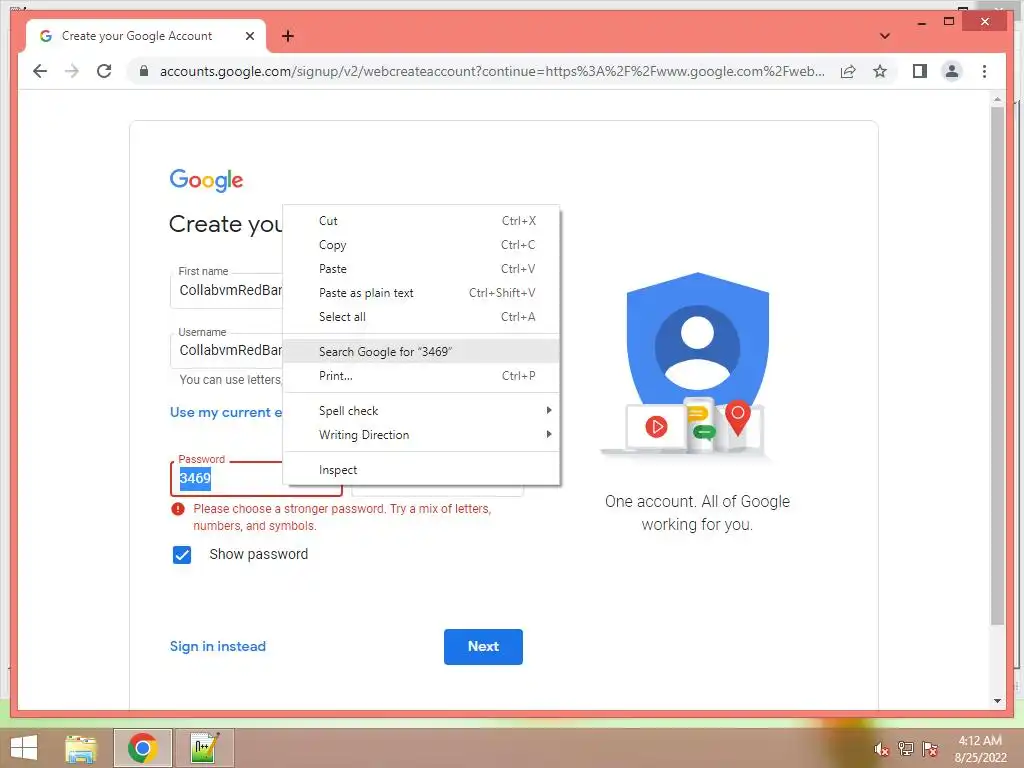The image size is (1024, 768).
Task: Click the Show password label text
Action: pos(259,554)
